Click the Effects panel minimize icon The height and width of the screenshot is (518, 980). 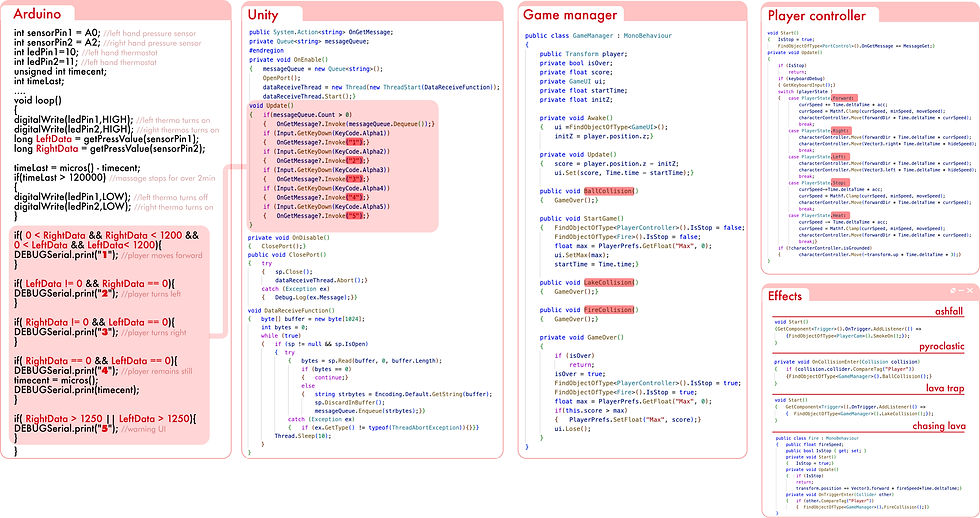(x=962, y=291)
